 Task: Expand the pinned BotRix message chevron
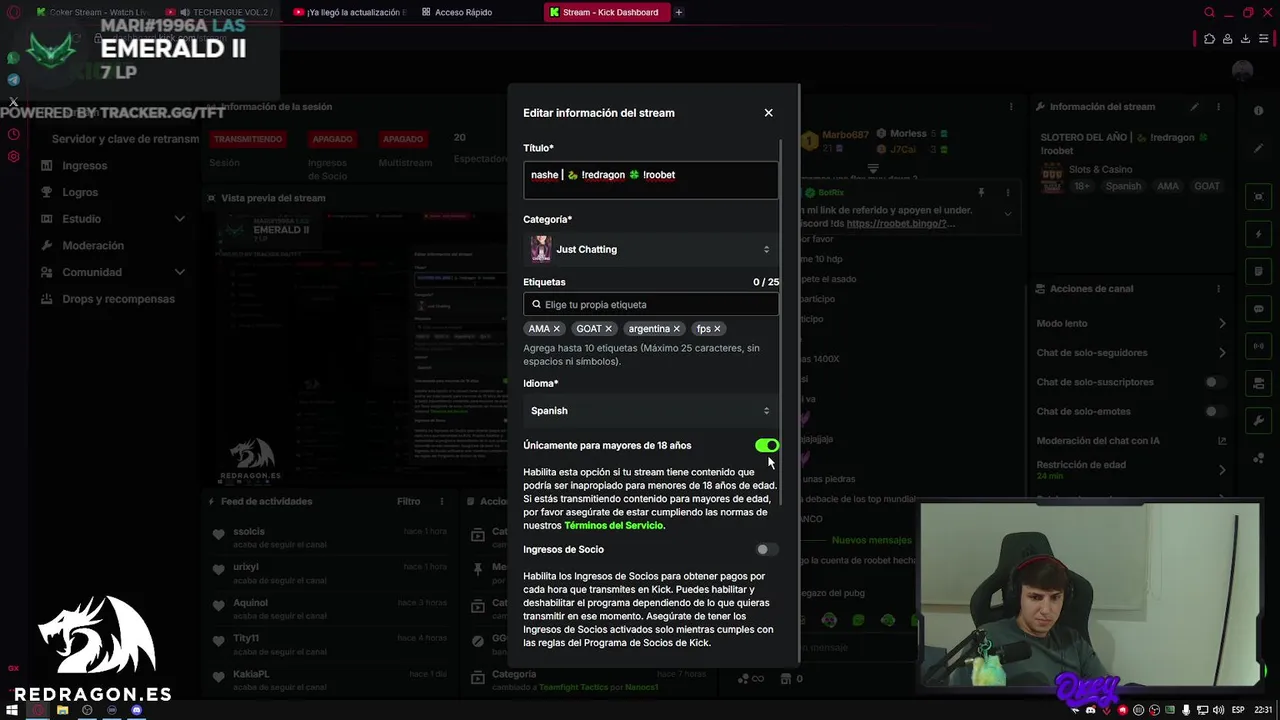click(1007, 214)
